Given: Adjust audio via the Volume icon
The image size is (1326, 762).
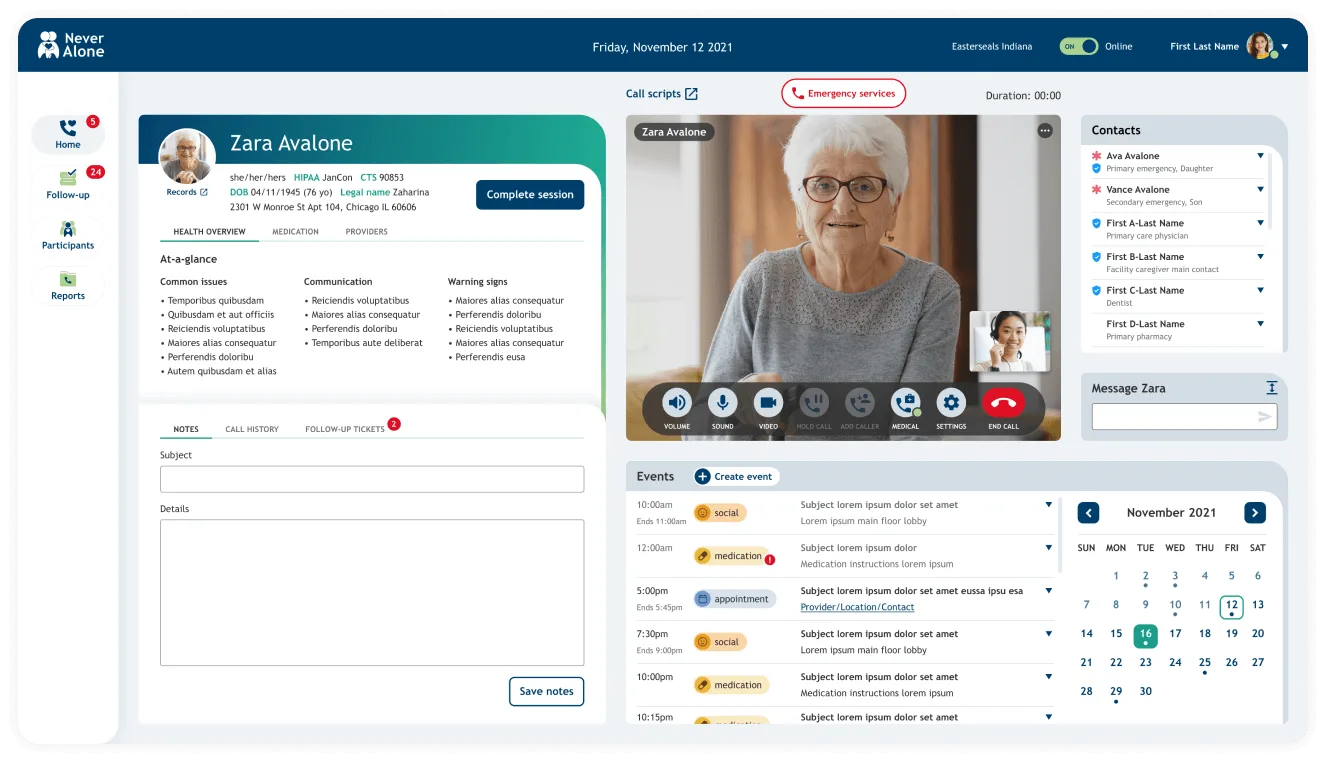Looking at the screenshot, I should pos(676,404).
